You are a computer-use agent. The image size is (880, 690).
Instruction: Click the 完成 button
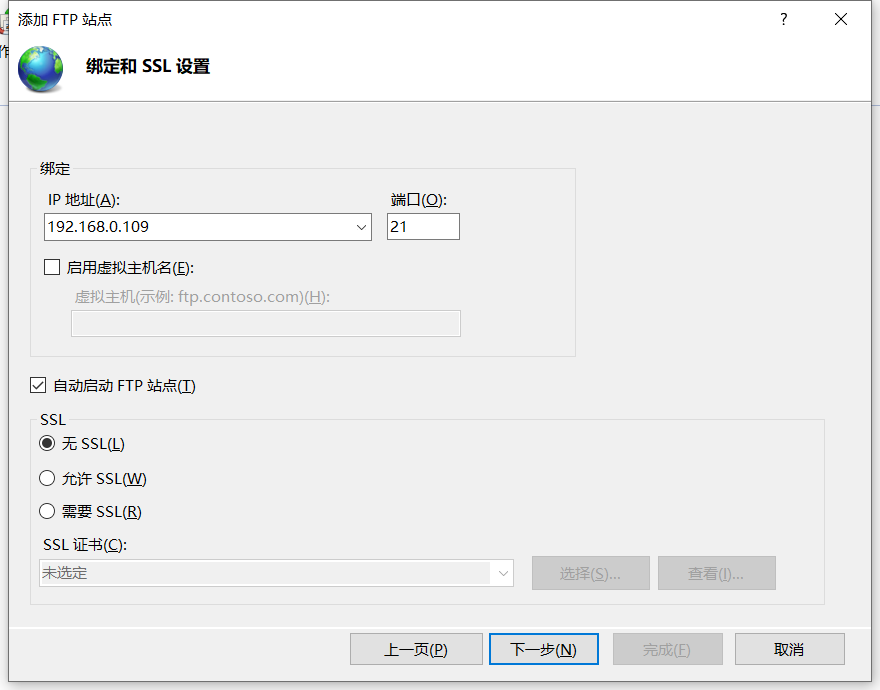click(667, 648)
